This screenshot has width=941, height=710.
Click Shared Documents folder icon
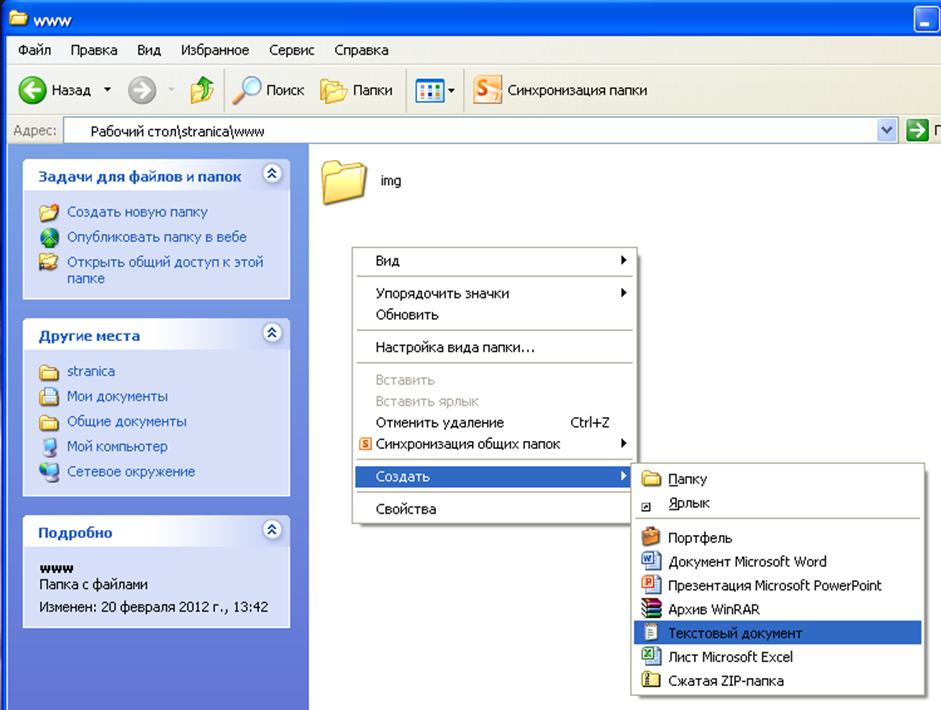(x=49, y=422)
